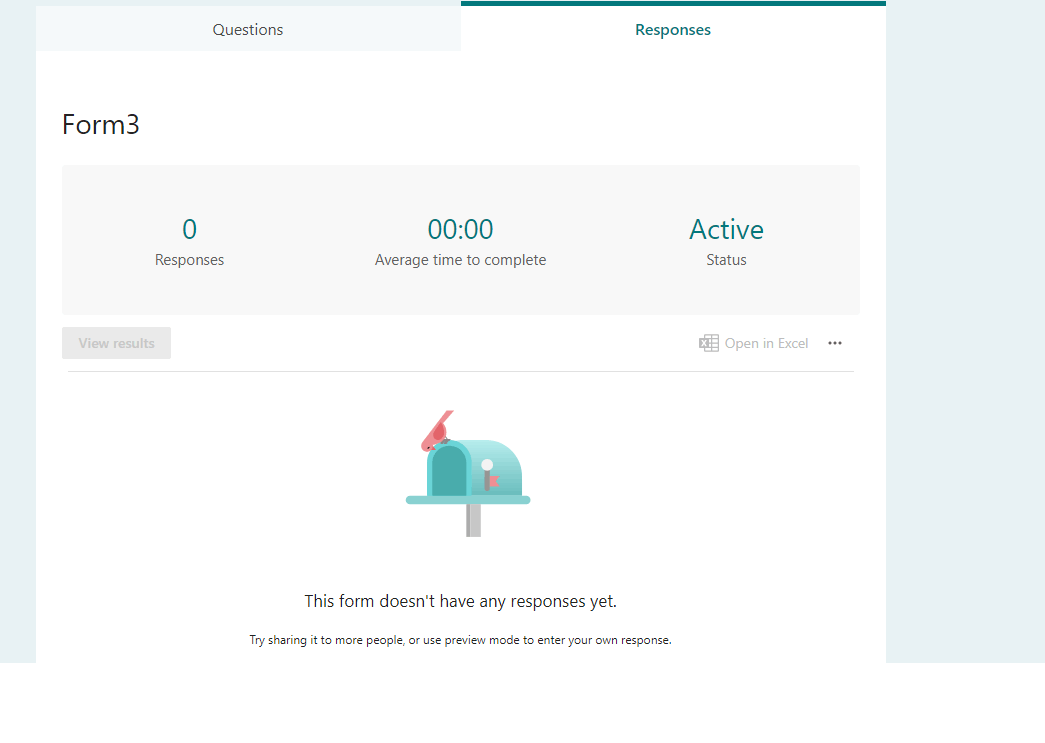The height and width of the screenshot is (743, 1045).
Task: Click the X symbol inside the Excel icon
Action: point(705,343)
